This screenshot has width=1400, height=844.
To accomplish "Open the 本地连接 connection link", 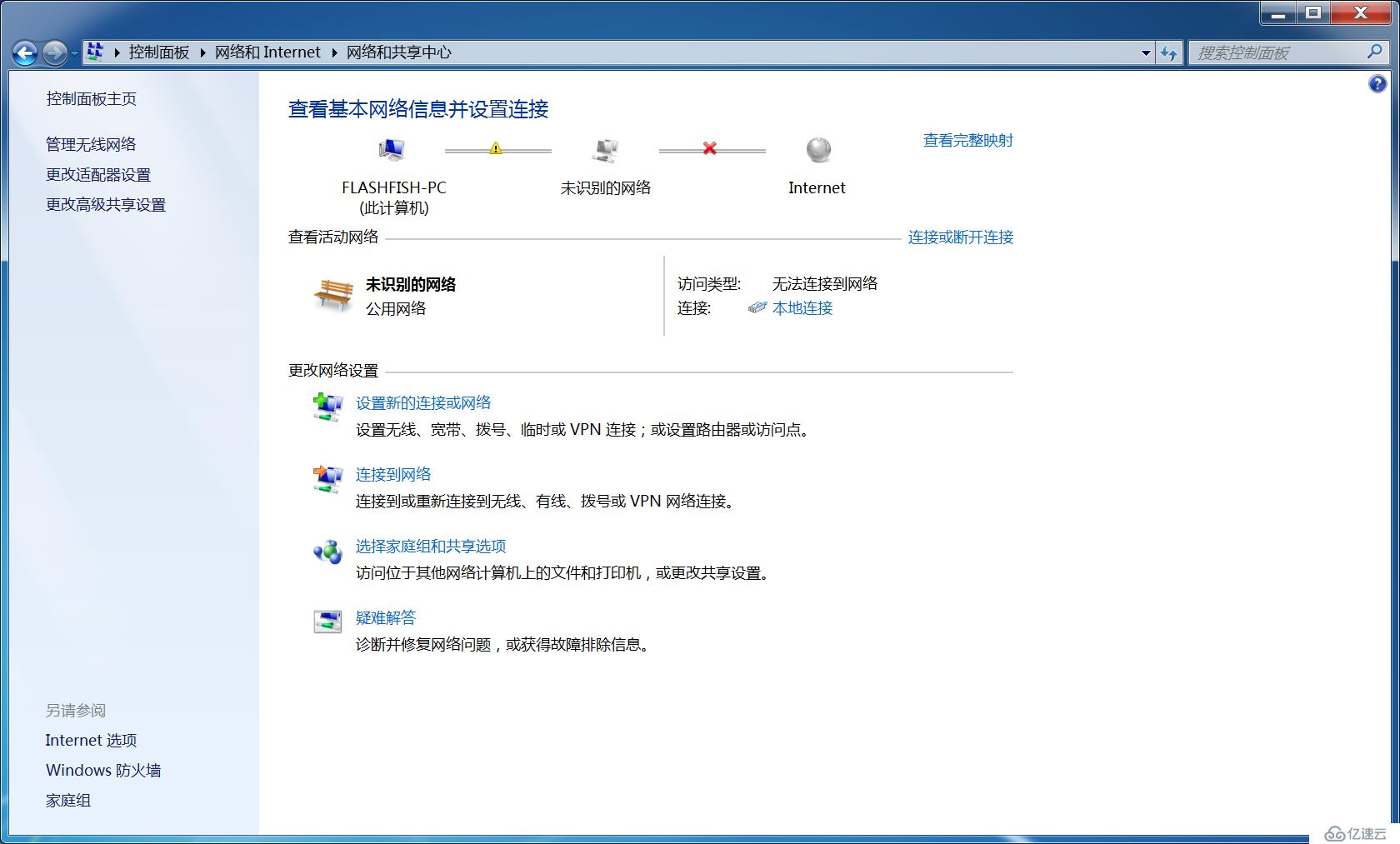I will (x=802, y=307).
